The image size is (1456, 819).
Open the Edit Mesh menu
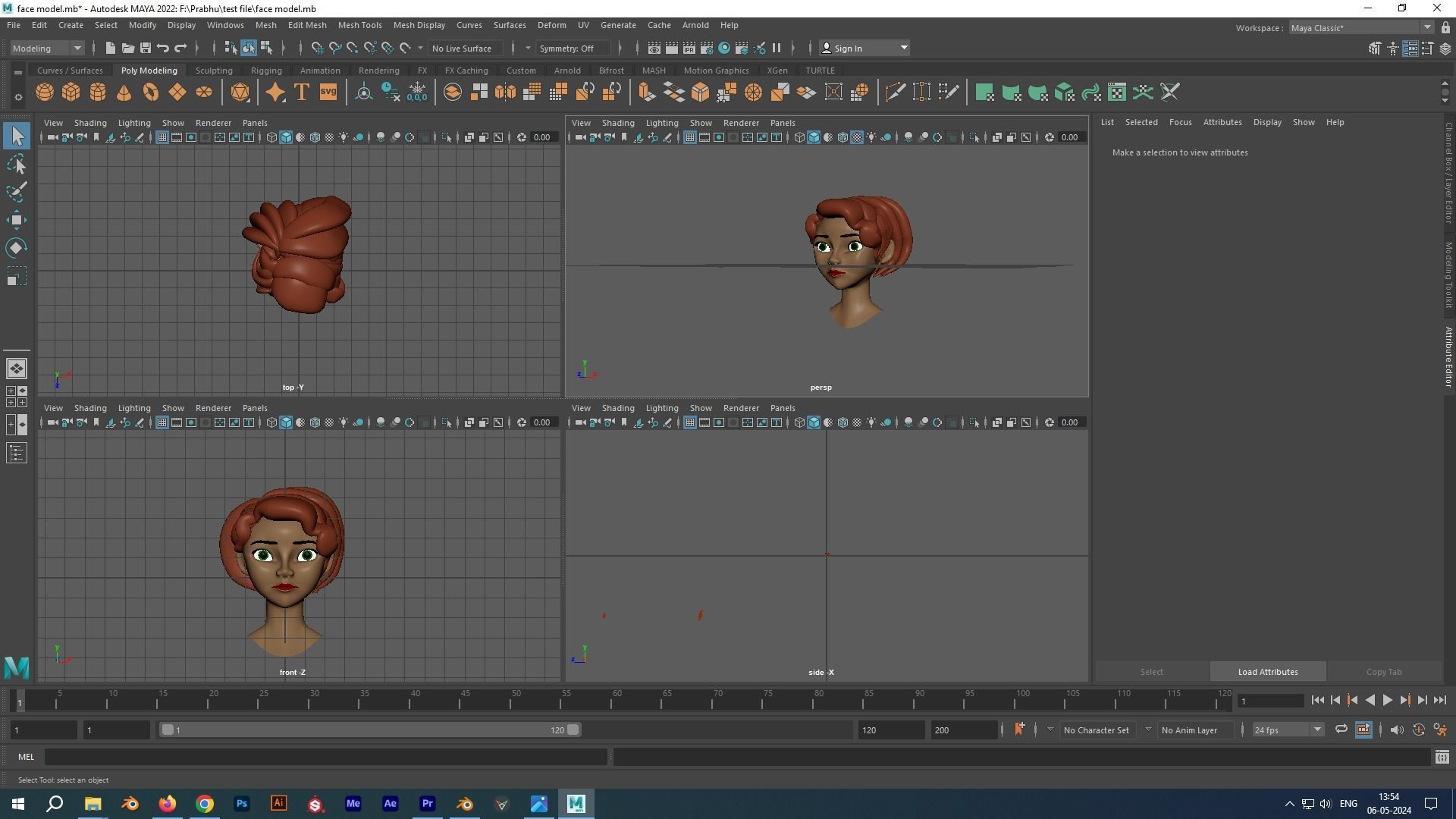pos(307,25)
